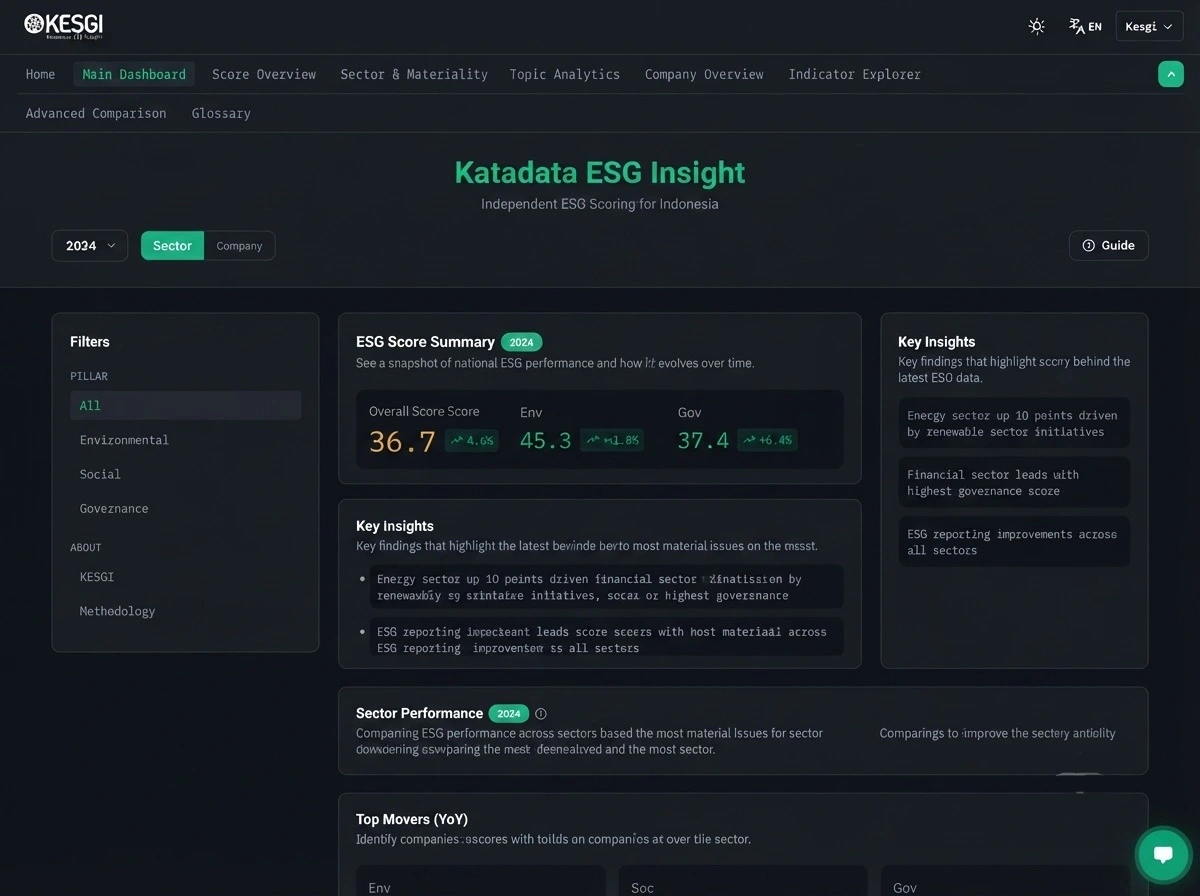This screenshot has width=1200, height=896.
Task: Open the Soc top movers card
Action: tap(743, 881)
